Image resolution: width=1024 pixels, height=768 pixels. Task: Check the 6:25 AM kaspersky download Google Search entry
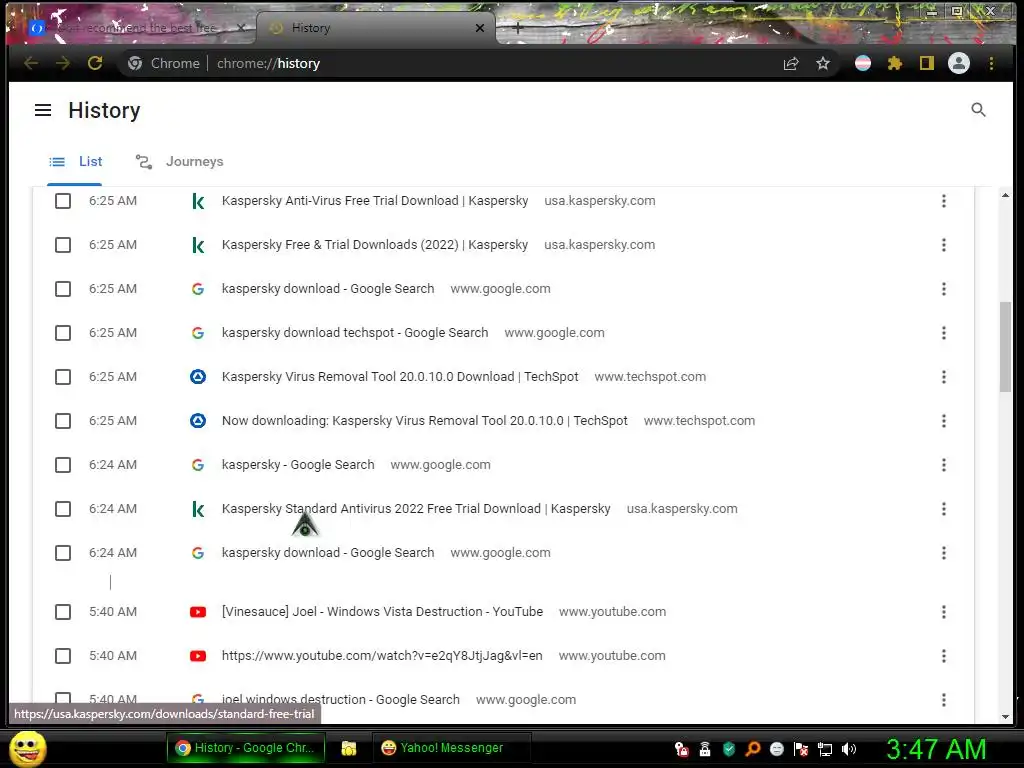63,289
